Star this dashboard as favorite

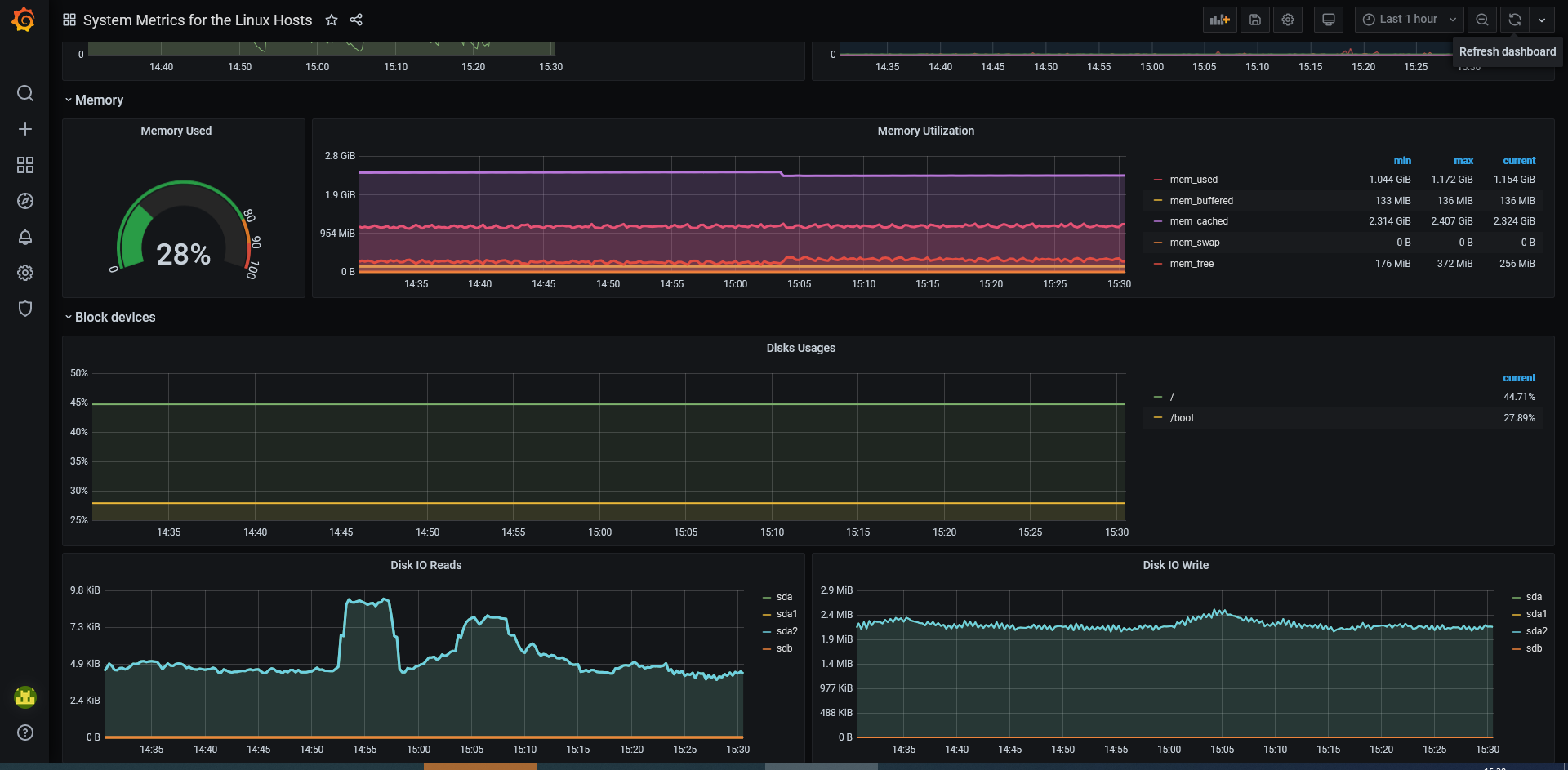pos(332,20)
